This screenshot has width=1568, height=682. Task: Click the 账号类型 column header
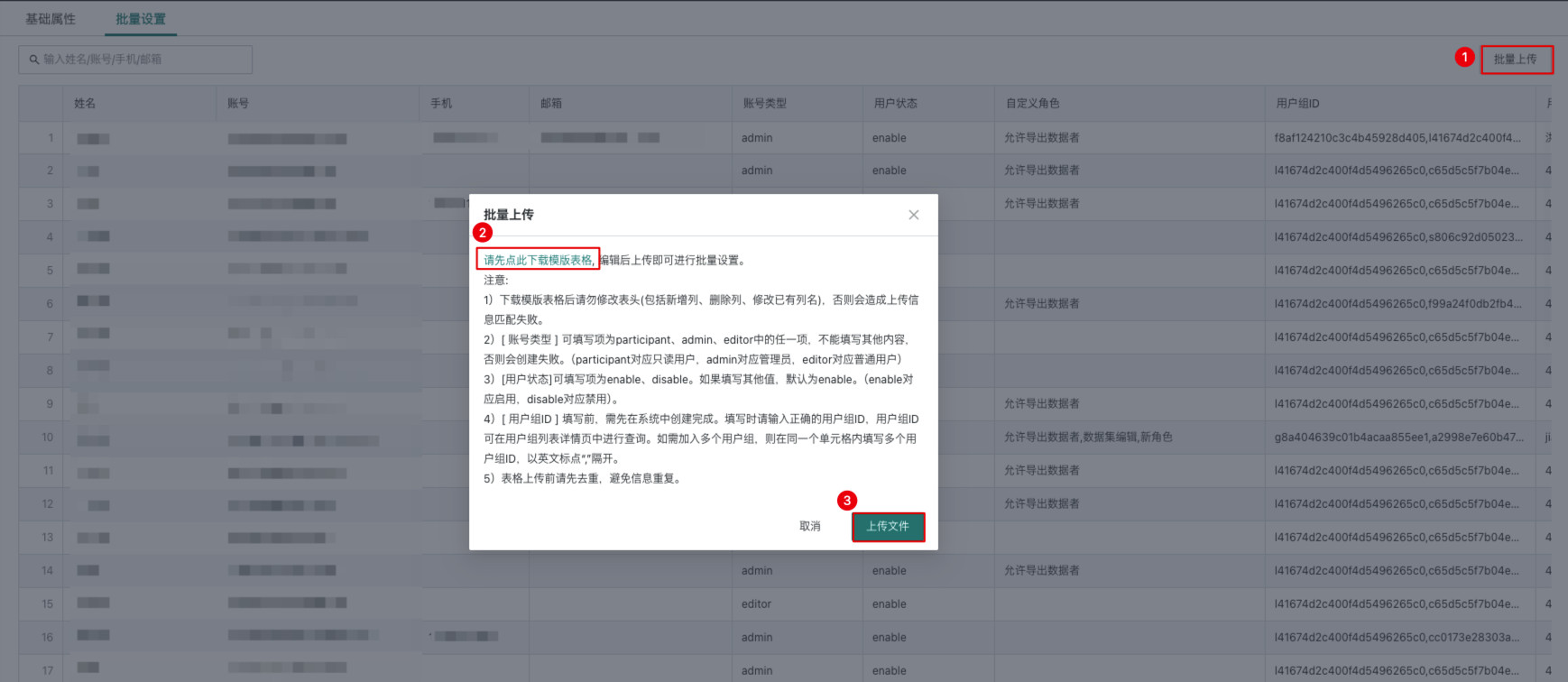pos(764,104)
